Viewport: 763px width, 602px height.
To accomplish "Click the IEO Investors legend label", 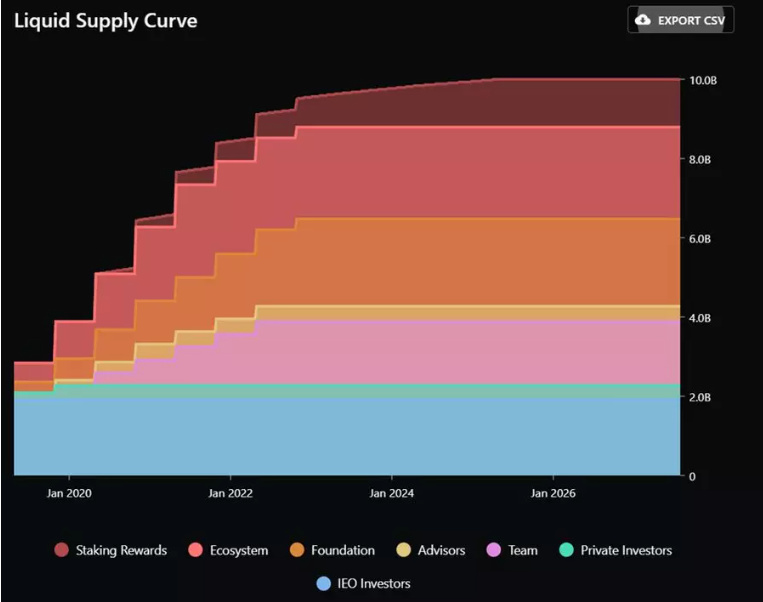I will pyautogui.click(x=373, y=583).
